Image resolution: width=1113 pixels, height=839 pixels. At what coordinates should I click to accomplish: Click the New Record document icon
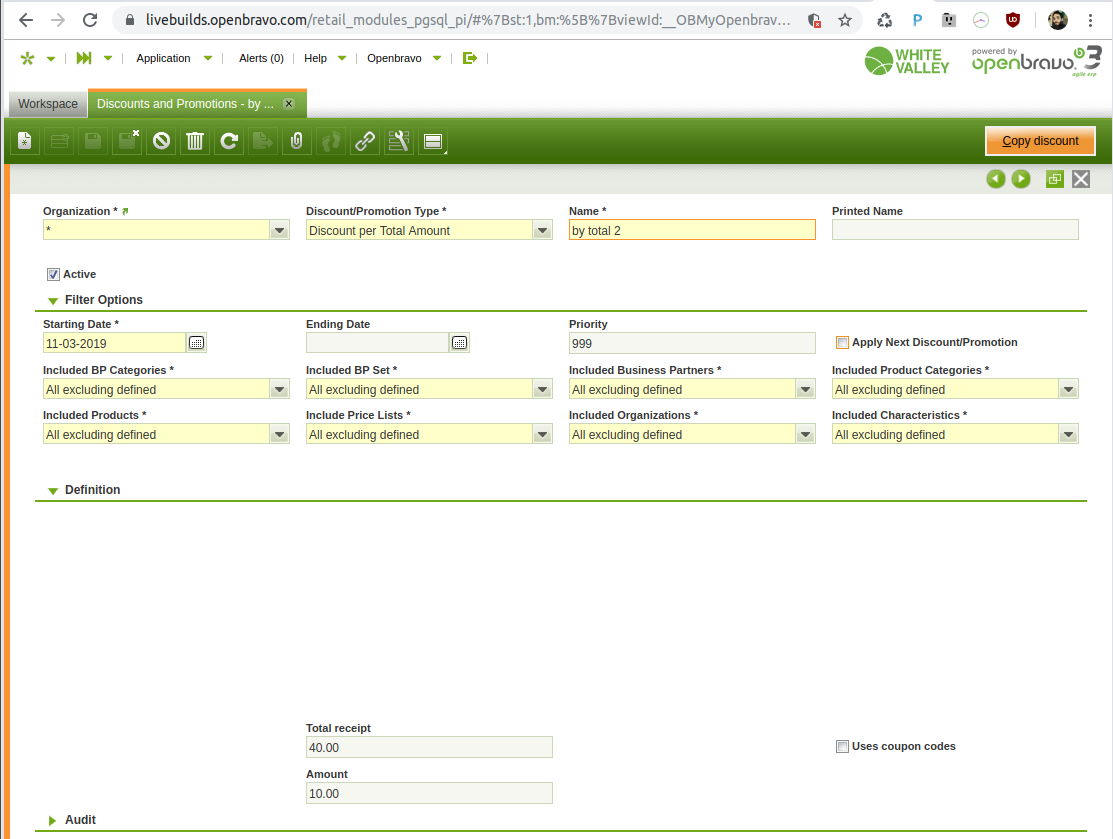coord(25,142)
